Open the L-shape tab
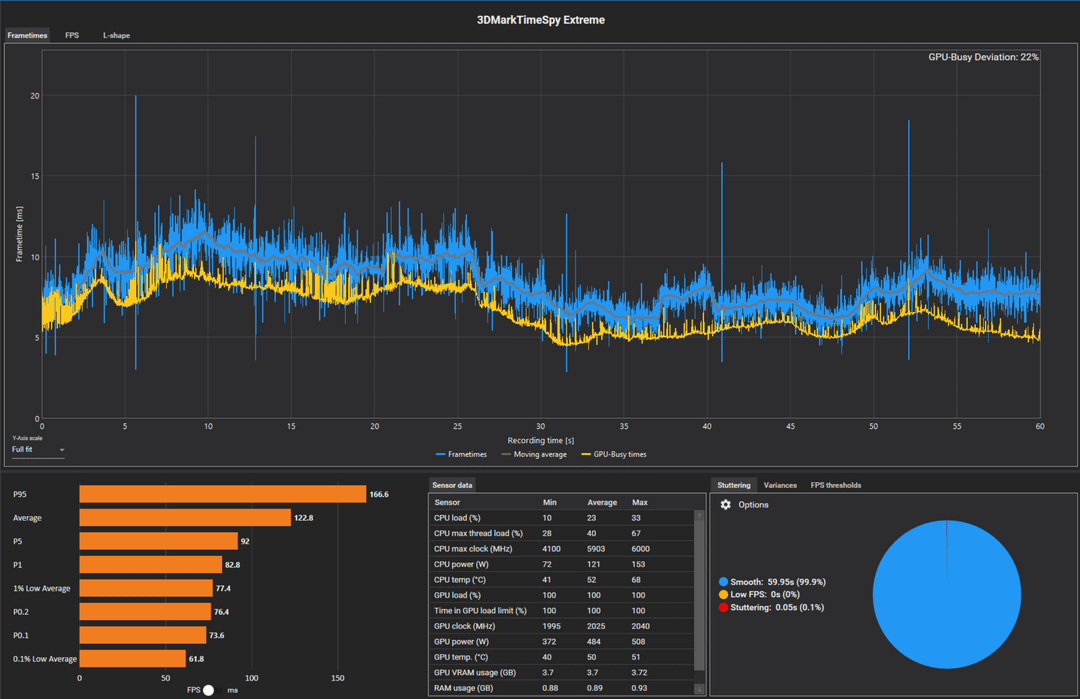Viewport: 1080px width, 699px height. [116, 35]
